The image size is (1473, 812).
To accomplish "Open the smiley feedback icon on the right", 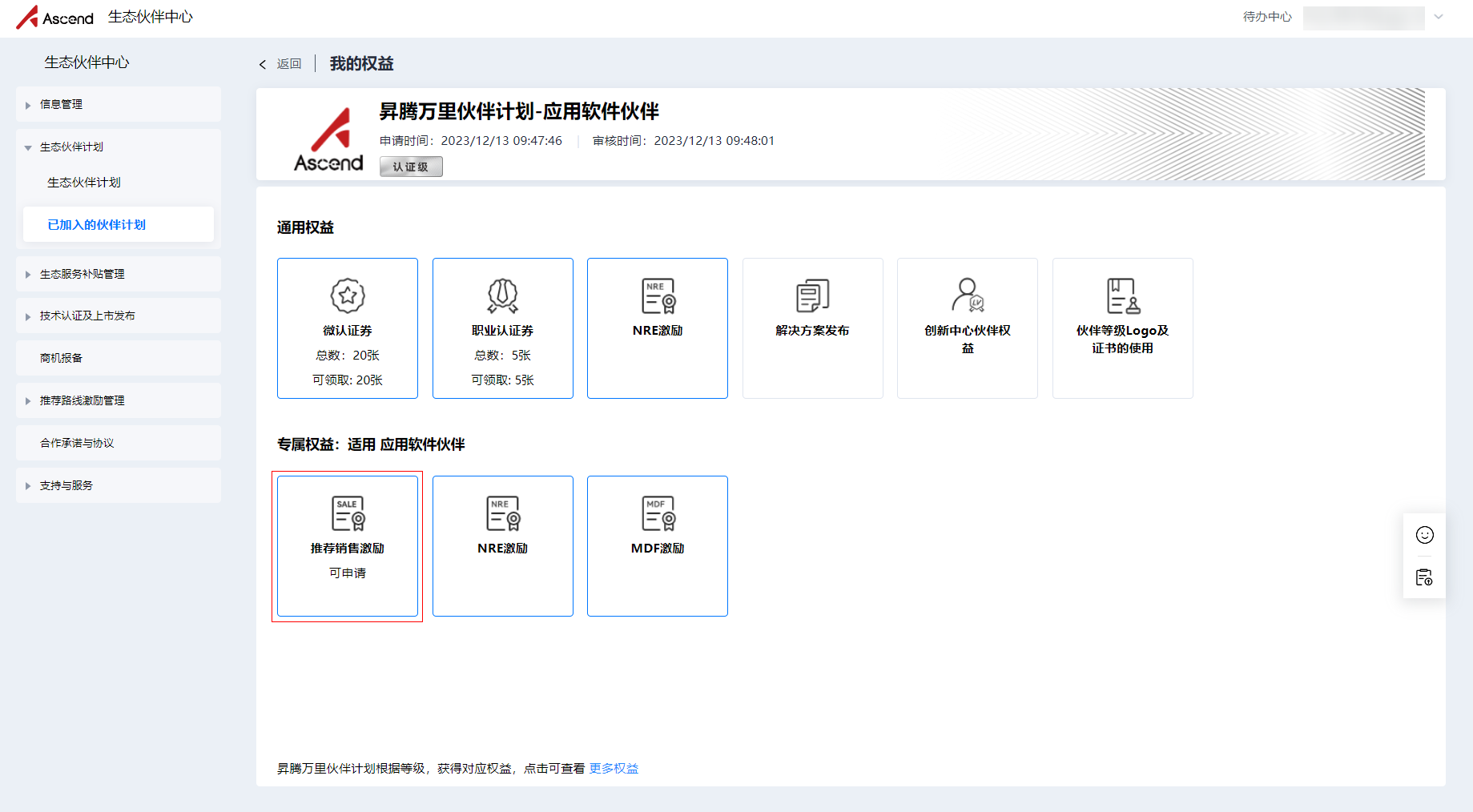I will (1424, 535).
